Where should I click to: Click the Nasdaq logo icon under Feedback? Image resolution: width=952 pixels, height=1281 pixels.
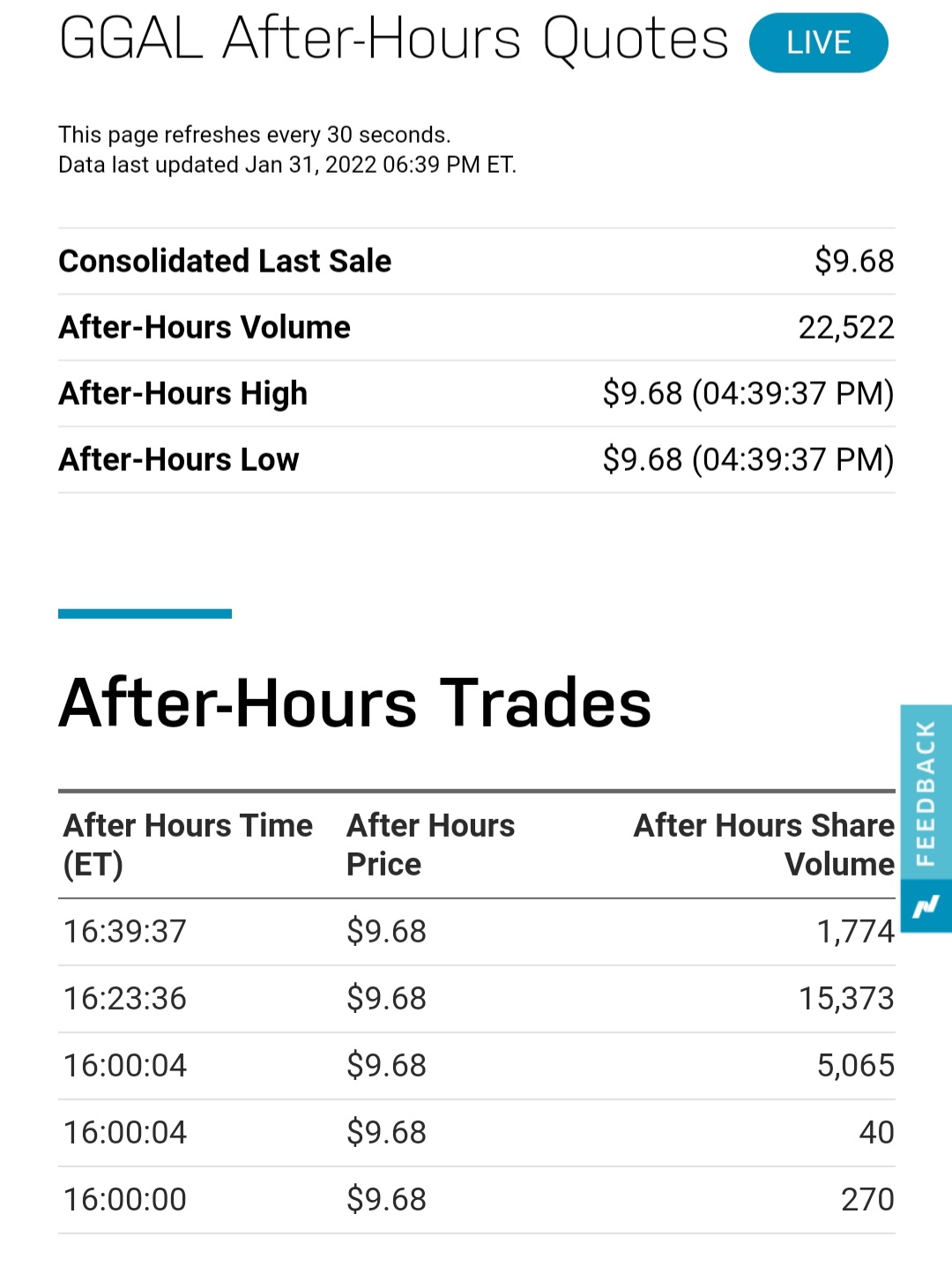[x=926, y=905]
